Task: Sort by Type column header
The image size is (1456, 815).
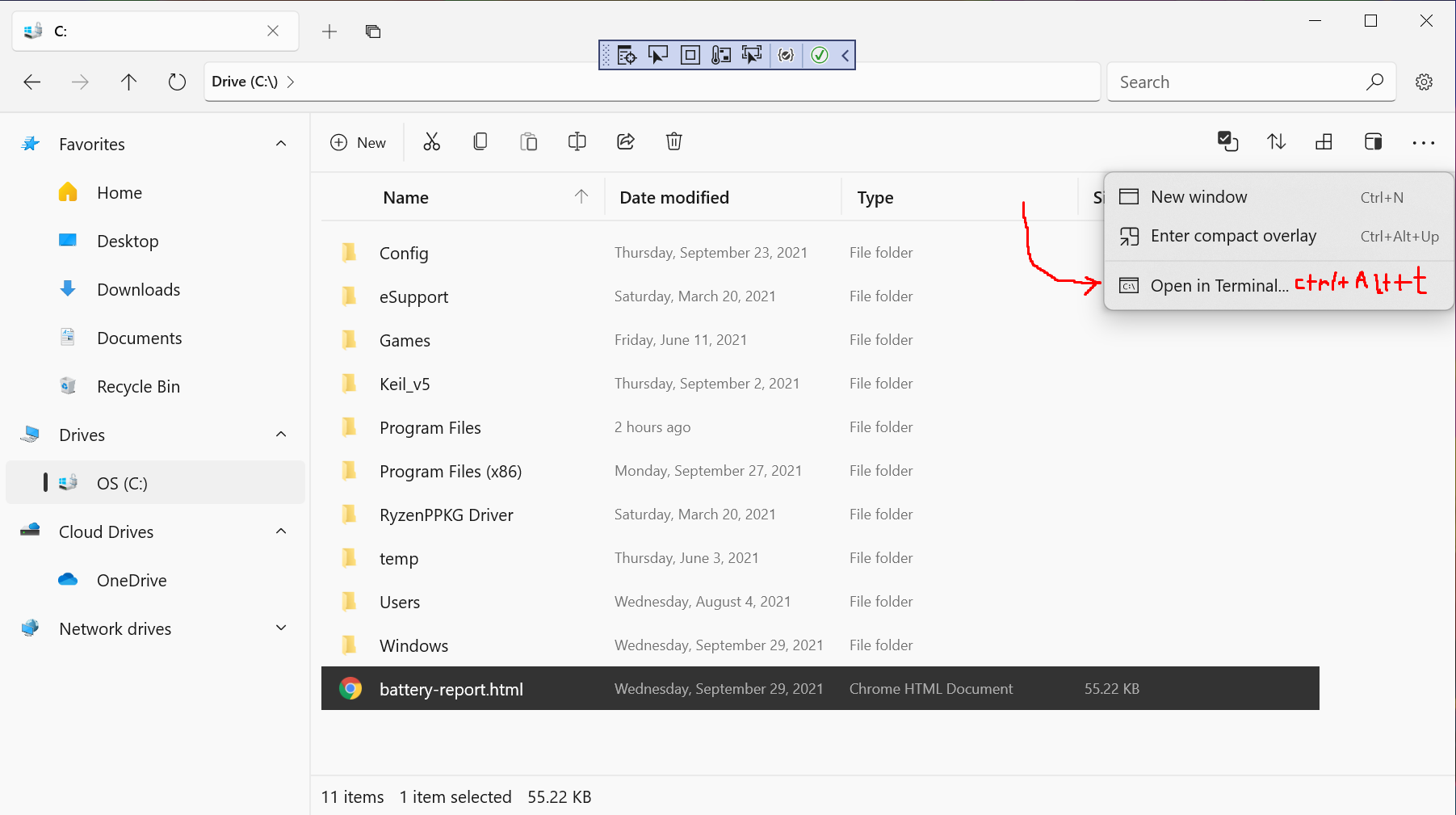Action: (960, 198)
